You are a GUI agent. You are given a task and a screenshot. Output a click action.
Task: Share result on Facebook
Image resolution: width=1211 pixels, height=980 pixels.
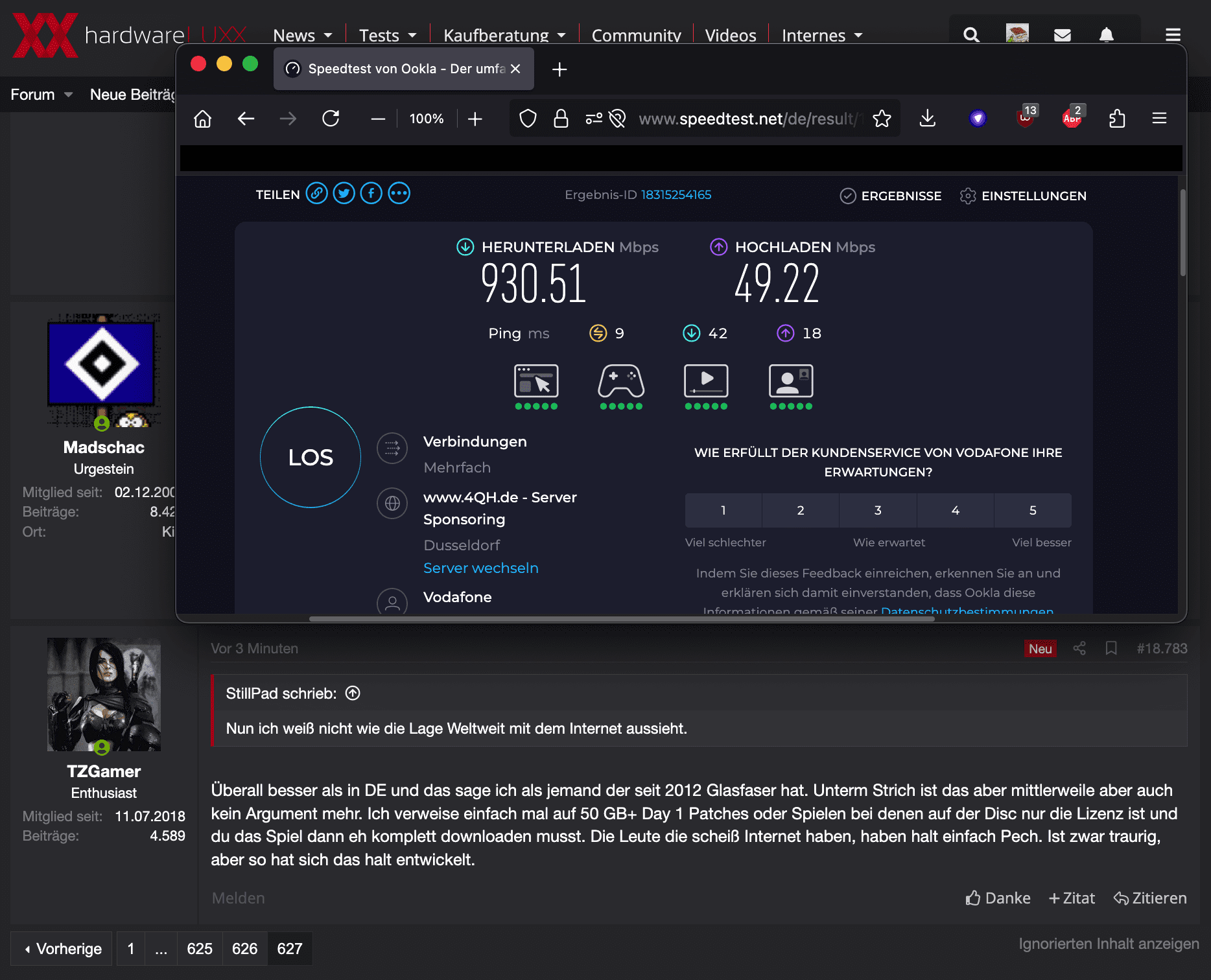(371, 193)
